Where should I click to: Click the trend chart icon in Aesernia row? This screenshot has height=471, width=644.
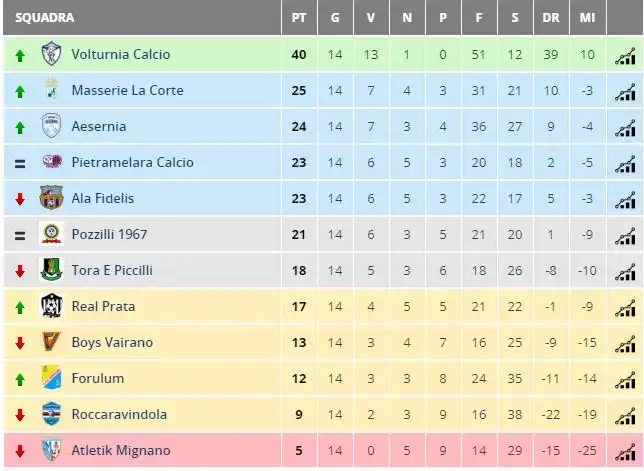pyautogui.click(x=625, y=129)
